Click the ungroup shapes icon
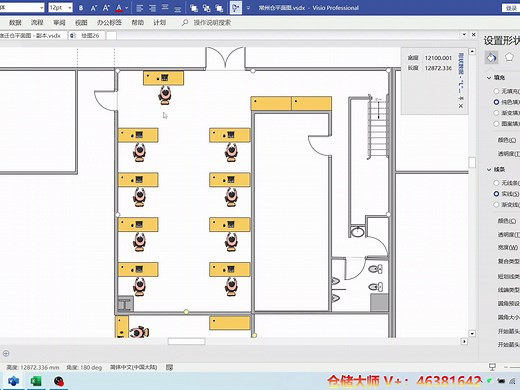This screenshot has width=520, height=390. pos(206,8)
